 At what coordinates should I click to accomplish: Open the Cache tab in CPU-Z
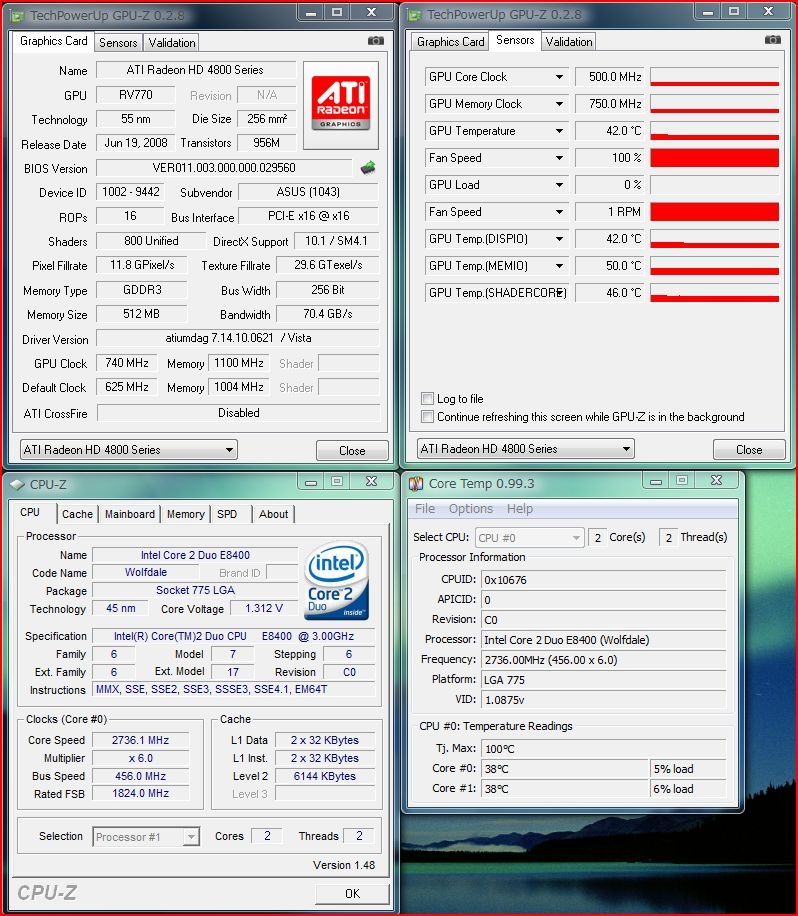coord(77,514)
